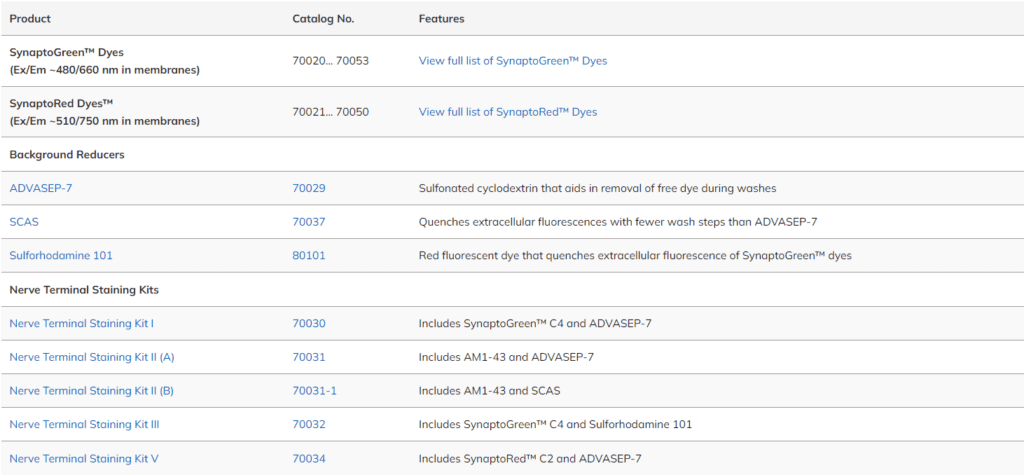Select catalog number 70037
1024x475 pixels.
(308, 222)
